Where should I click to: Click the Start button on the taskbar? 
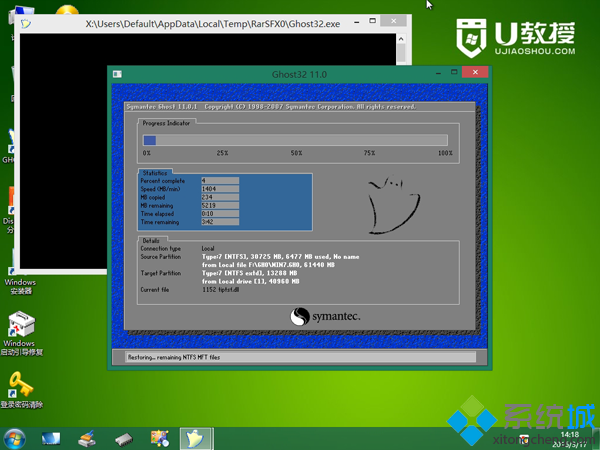pyautogui.click(x=15, y=438)
